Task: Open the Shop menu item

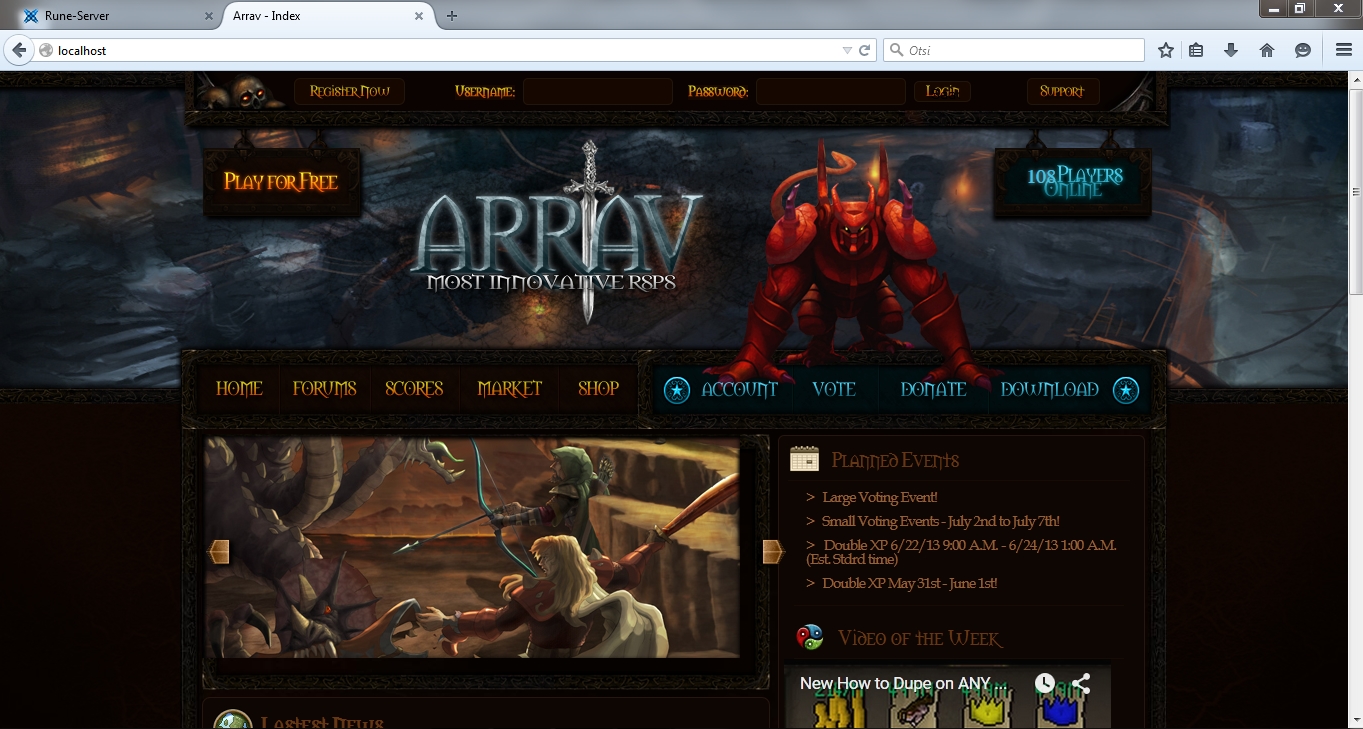Action: [598, 389]
